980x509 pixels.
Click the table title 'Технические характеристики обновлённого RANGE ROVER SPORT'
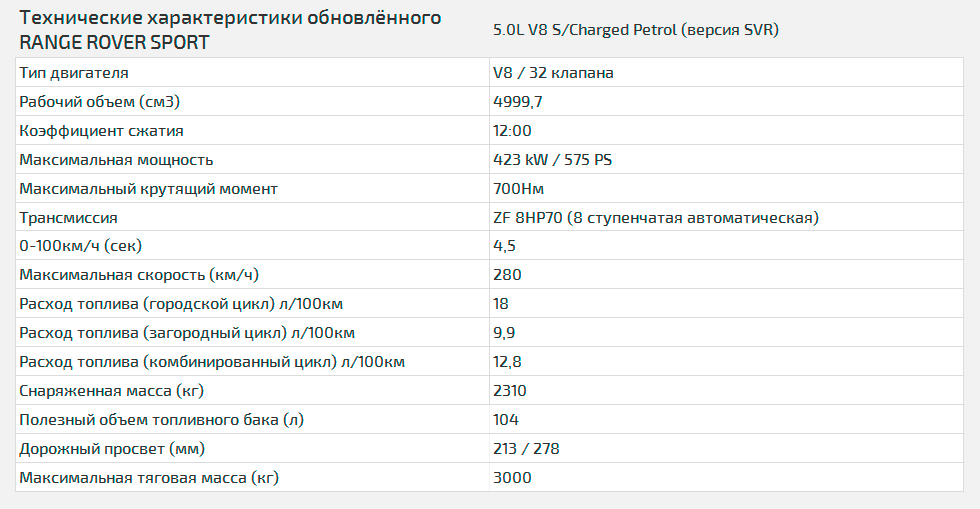coord(230,30)
